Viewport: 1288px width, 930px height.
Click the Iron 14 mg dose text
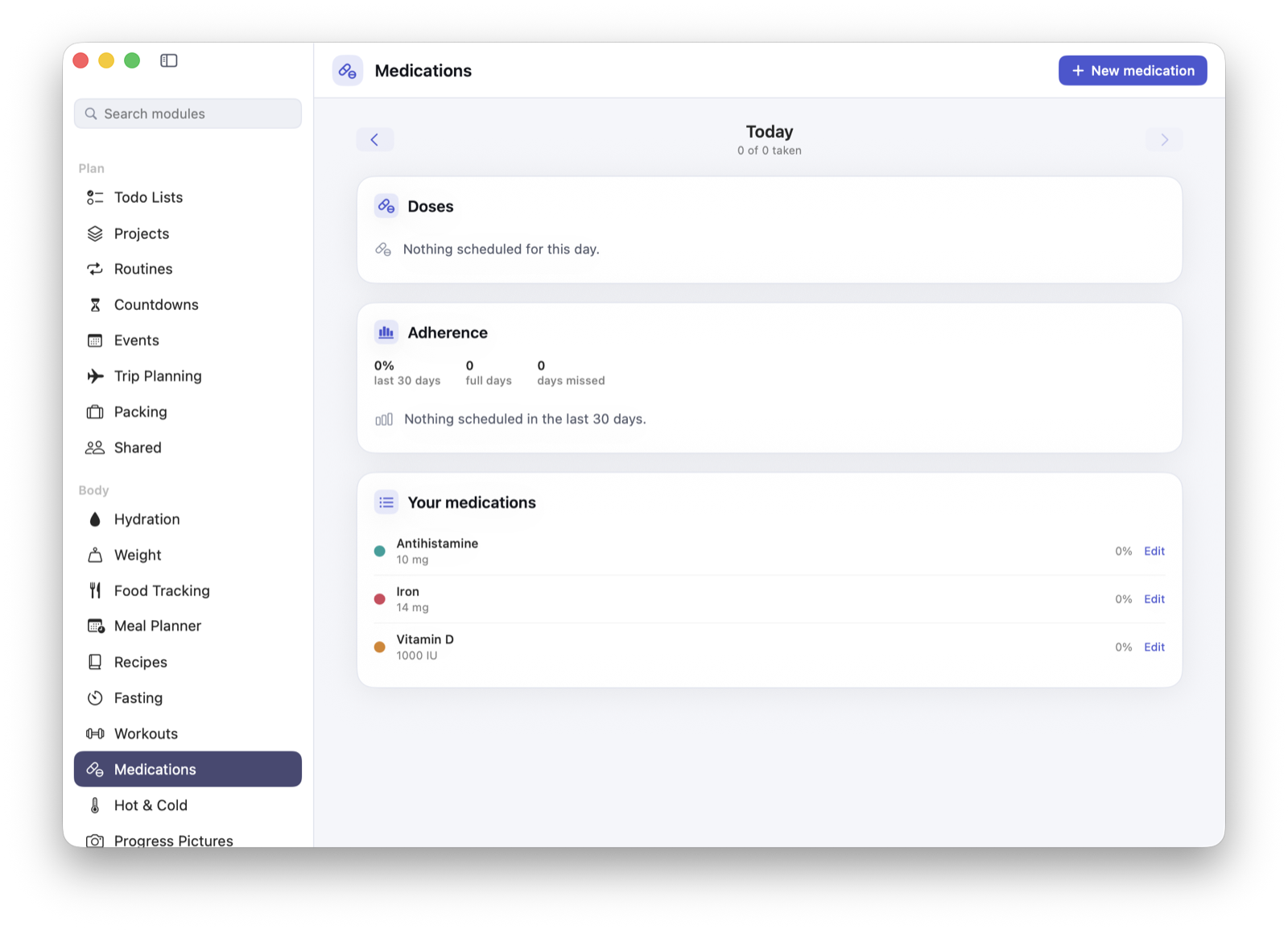412,608
